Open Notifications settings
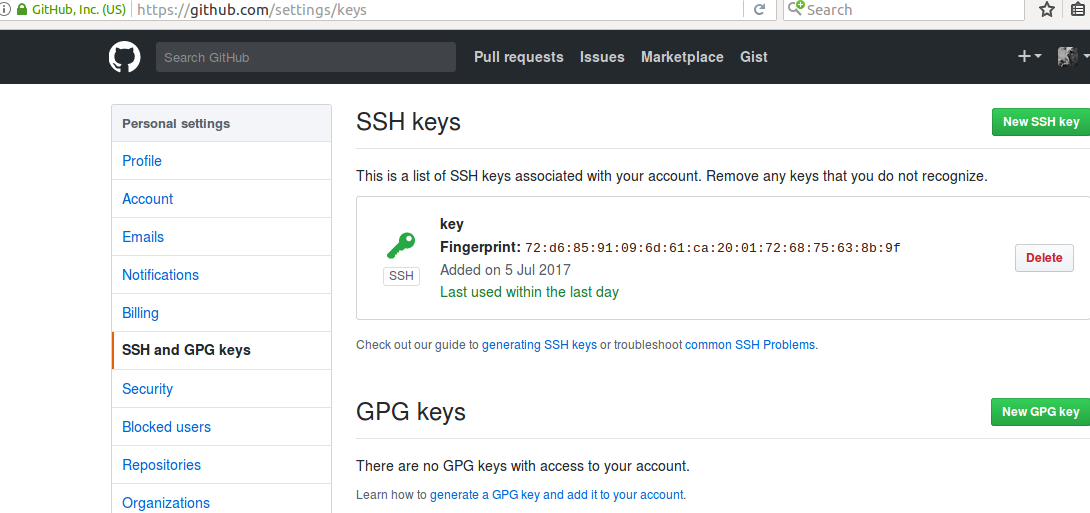1090x513 pixels. 221,275
